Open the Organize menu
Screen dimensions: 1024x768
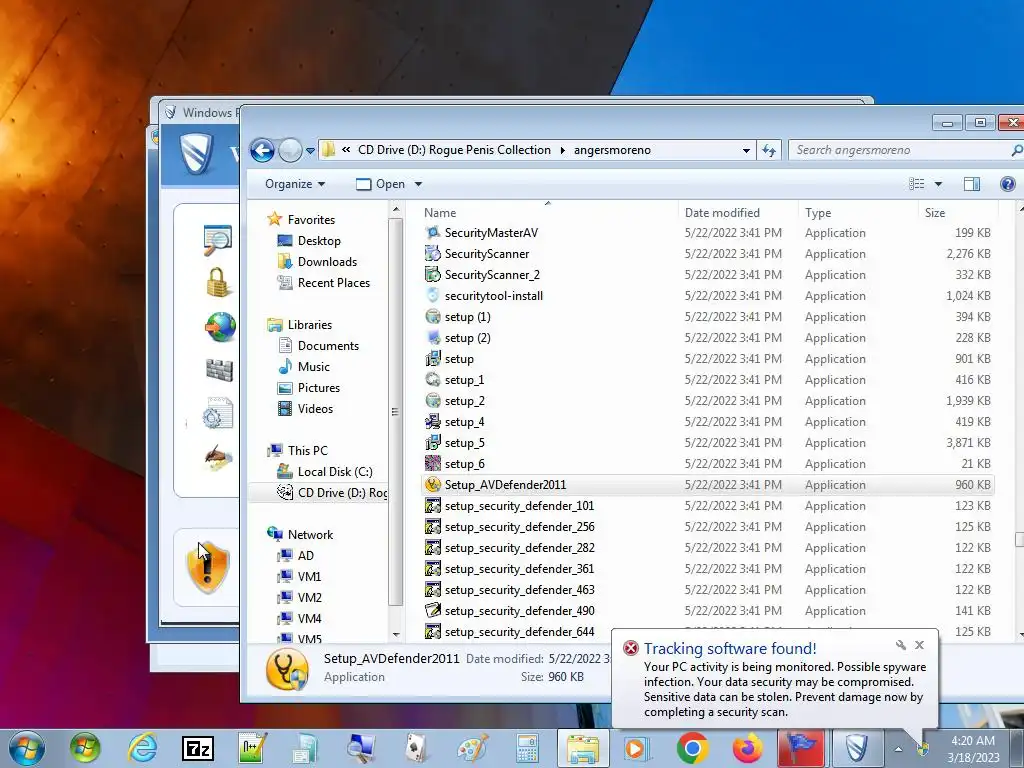(x=295, y=184)
